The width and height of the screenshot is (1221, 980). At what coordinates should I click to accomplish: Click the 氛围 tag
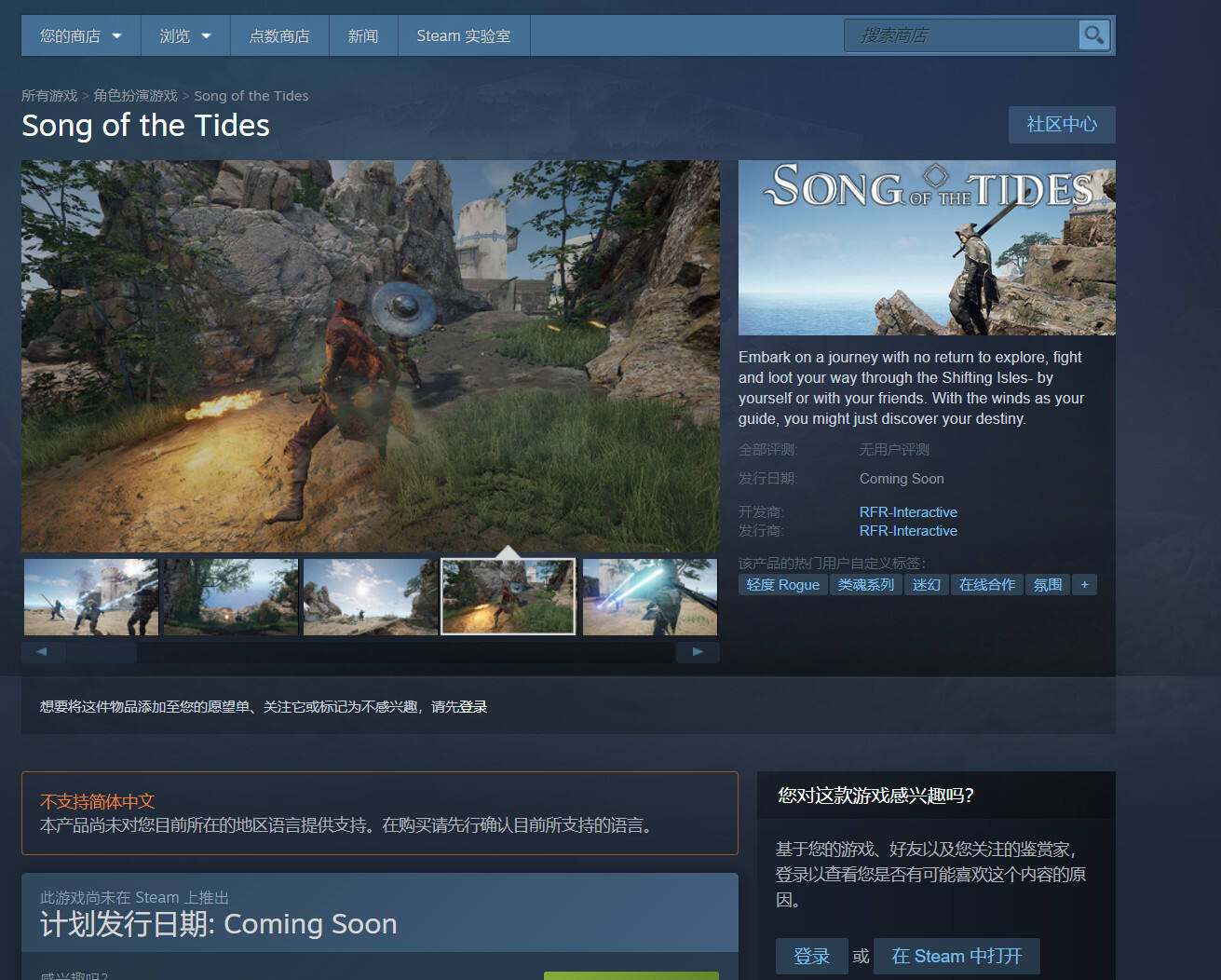point(1048,585)
